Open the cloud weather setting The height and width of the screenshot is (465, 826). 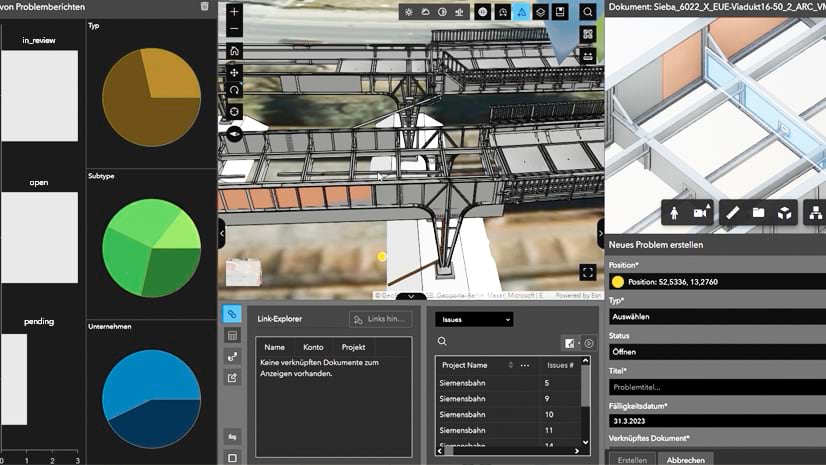(x=426, y=12)
